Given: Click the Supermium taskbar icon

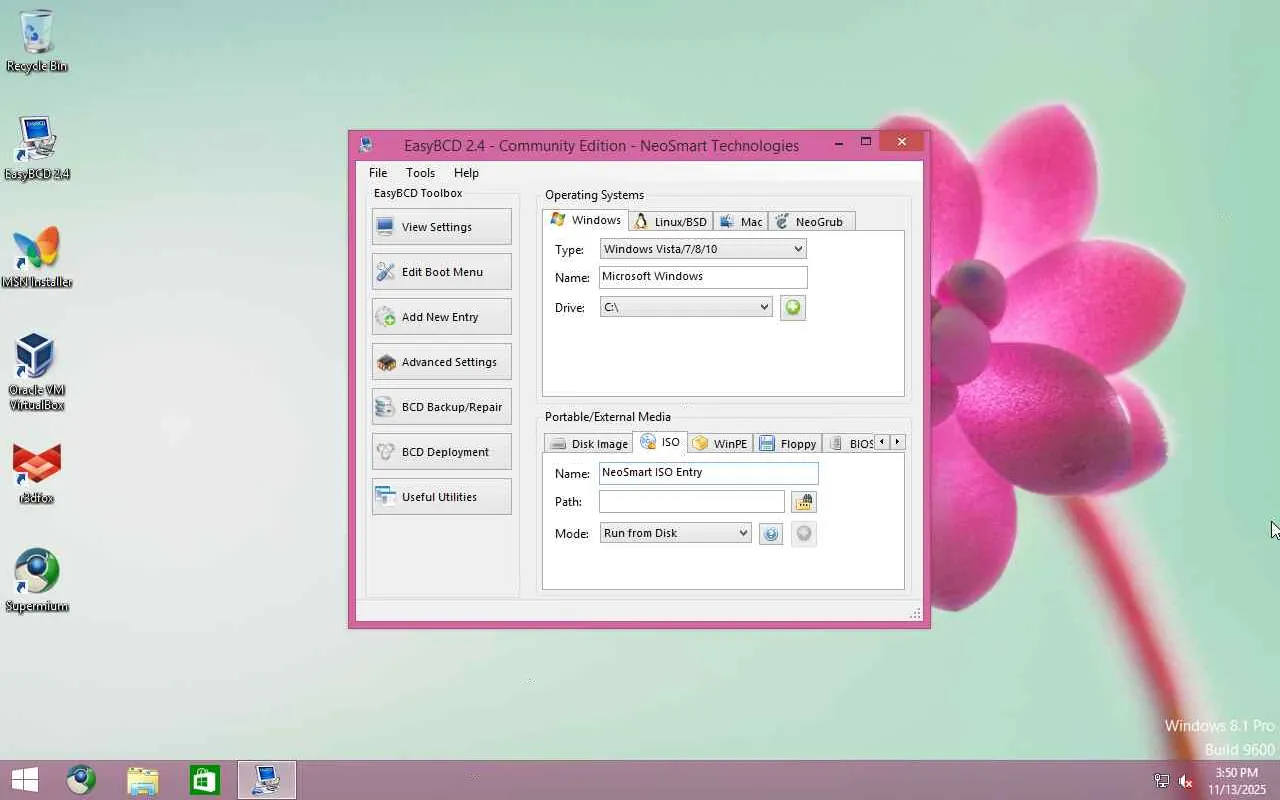Looking at the screenshot, I should tap(81, 780).
